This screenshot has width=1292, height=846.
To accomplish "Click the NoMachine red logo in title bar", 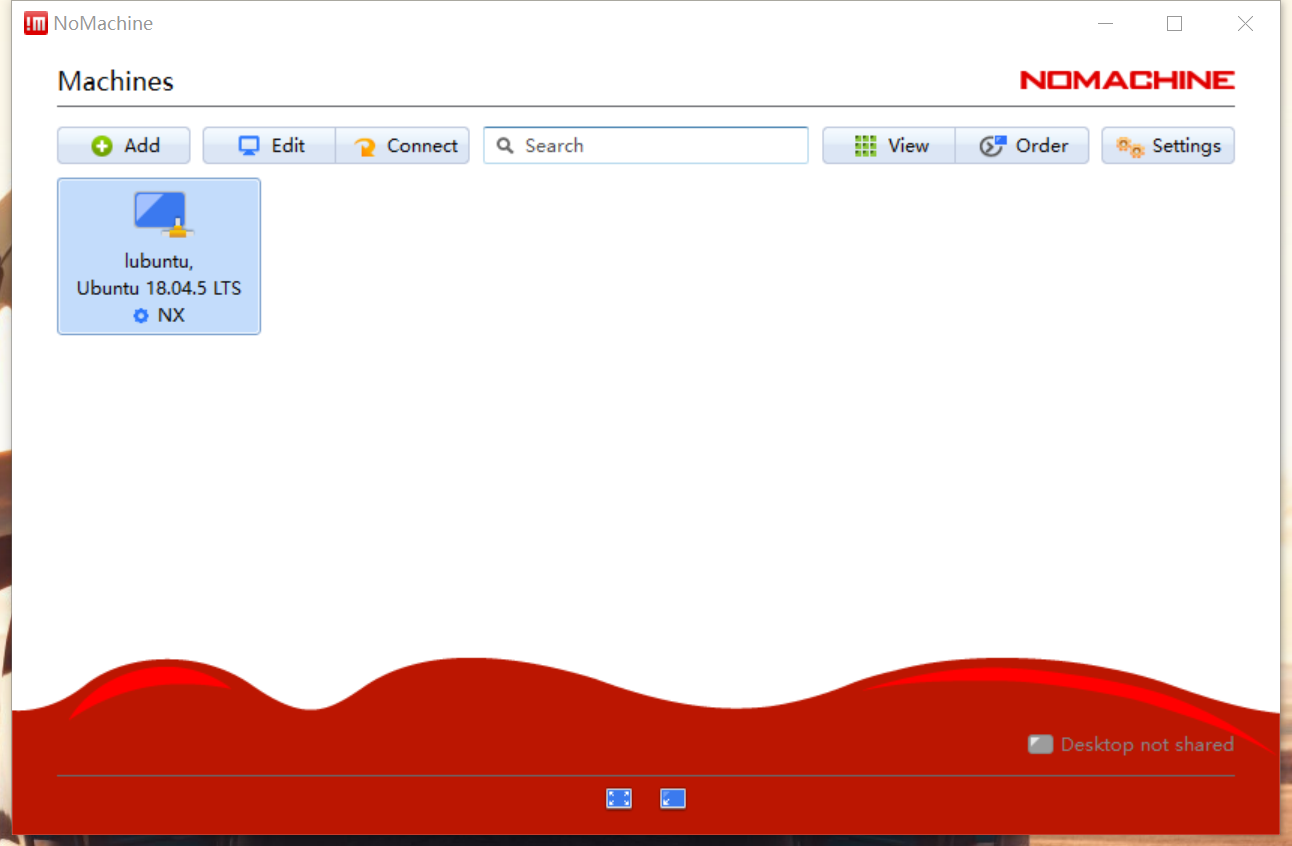I will coord(36,23).
